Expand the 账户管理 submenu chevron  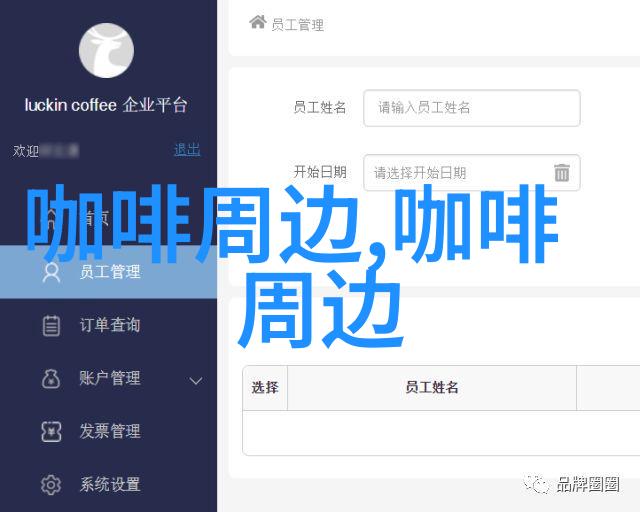[196, 381]
